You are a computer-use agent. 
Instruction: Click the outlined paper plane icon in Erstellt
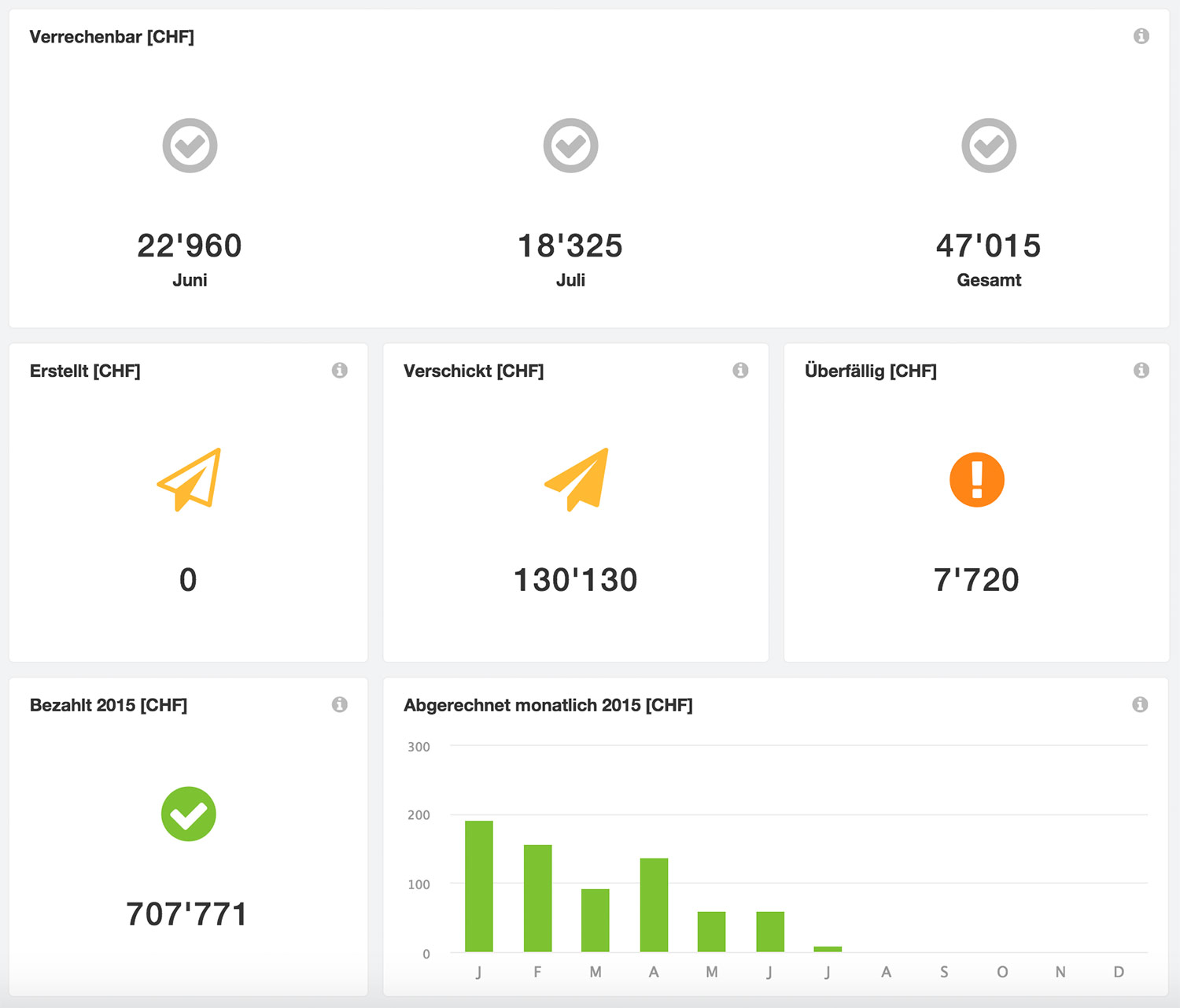[190, 479]
